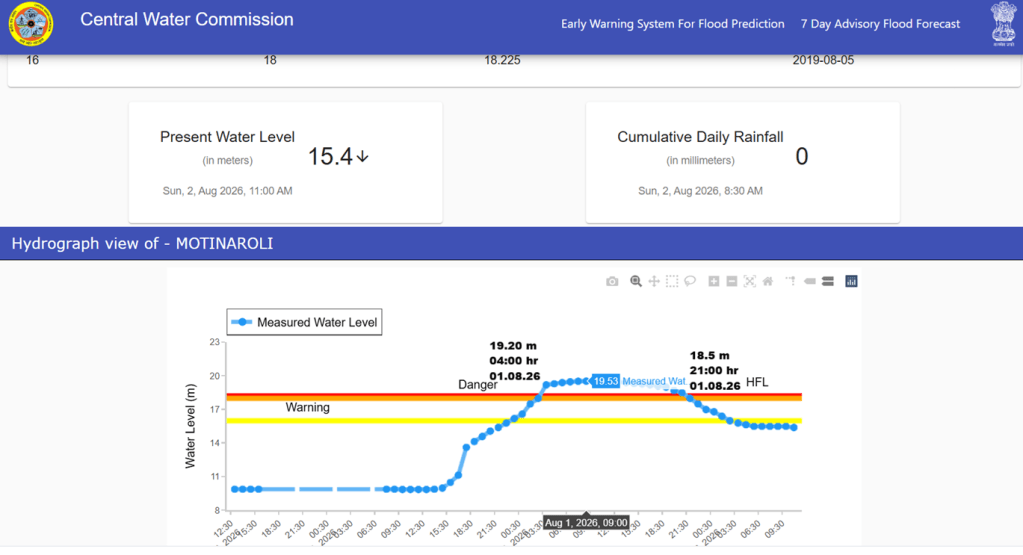Open Early Warning System For Flood Prediction
Image resolution: width=1023 pixels, height=555 pixels.
673,24
